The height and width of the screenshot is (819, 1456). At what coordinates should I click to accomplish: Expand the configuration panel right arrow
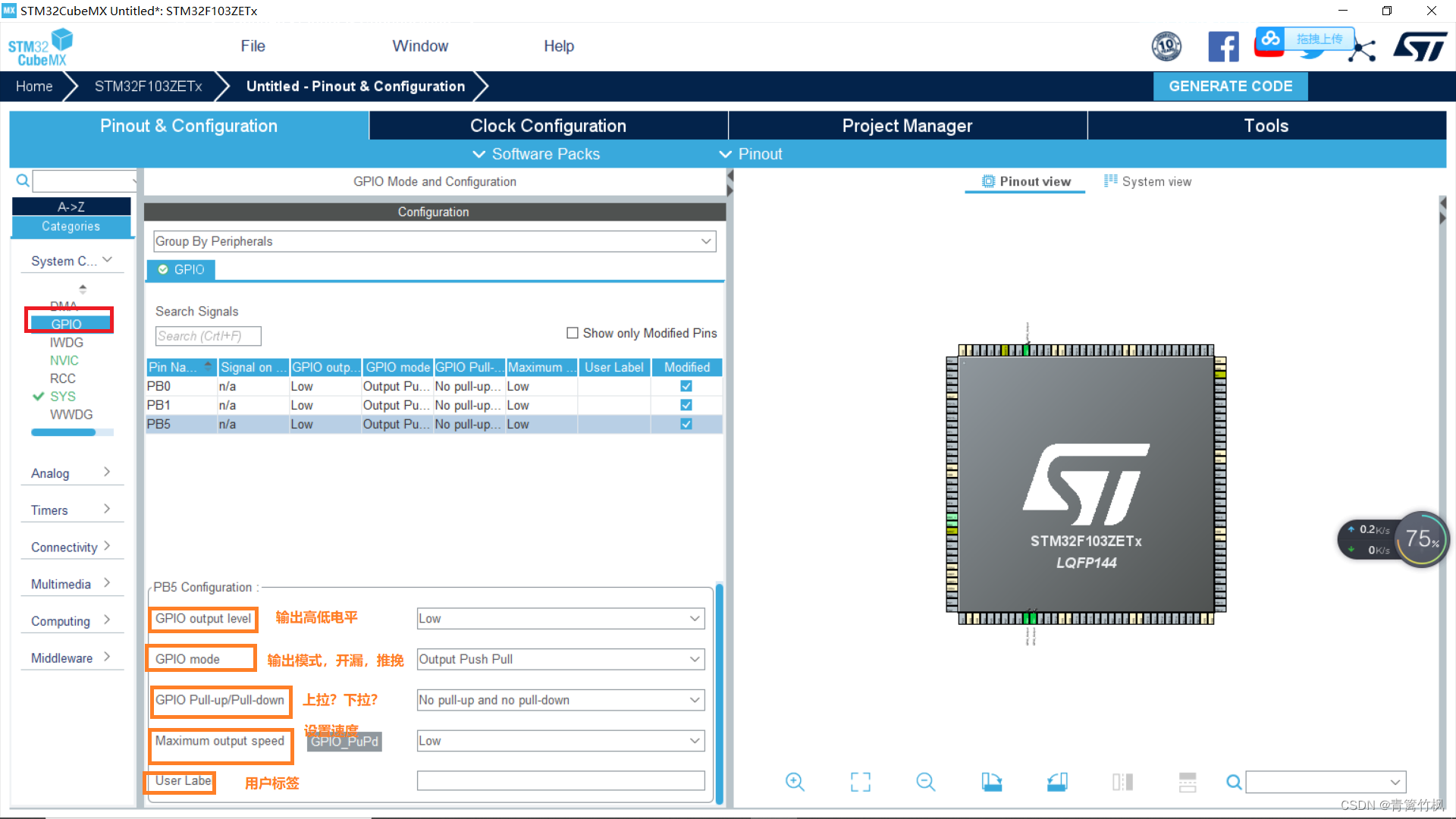coord(730,191)
